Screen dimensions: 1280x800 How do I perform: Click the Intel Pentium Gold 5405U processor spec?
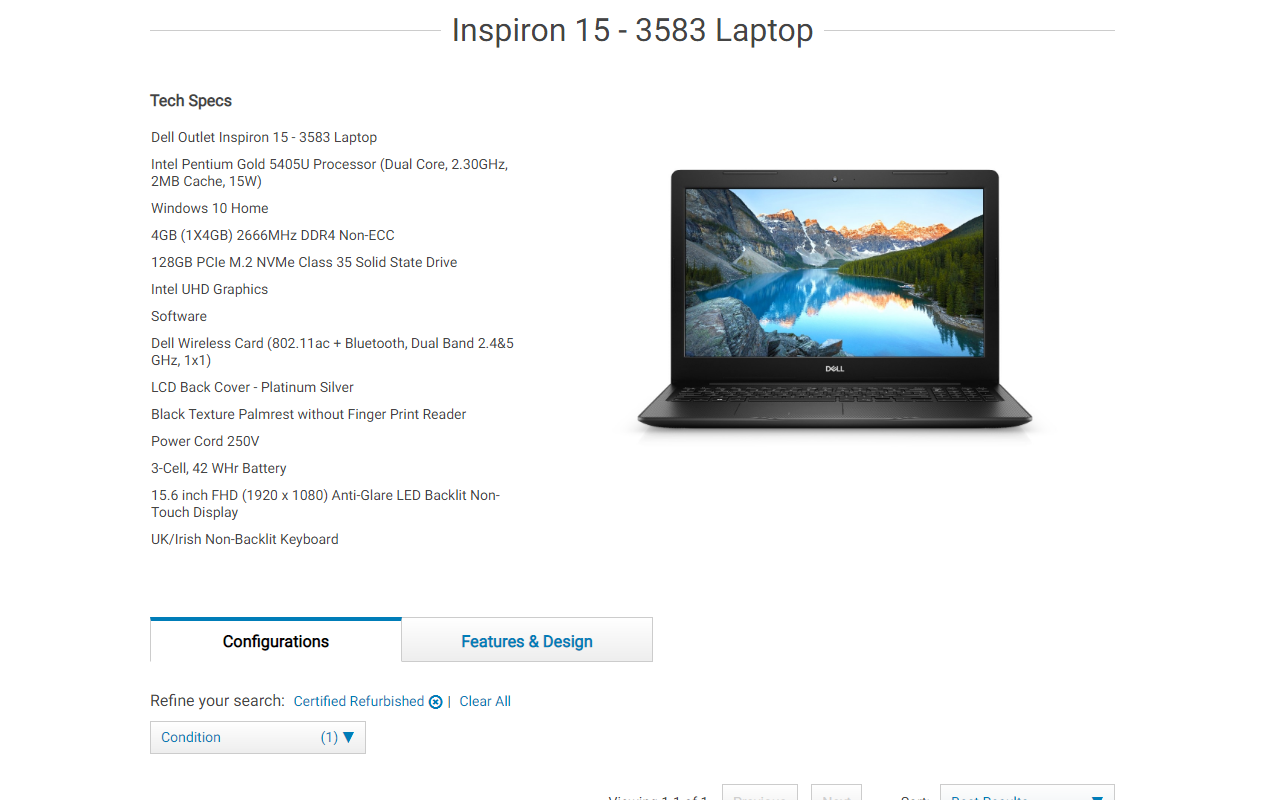(x=330, y=173)
